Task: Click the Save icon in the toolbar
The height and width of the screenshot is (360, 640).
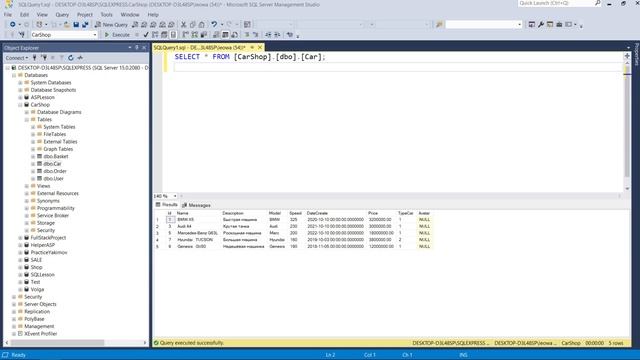Action: click(76, 24)
